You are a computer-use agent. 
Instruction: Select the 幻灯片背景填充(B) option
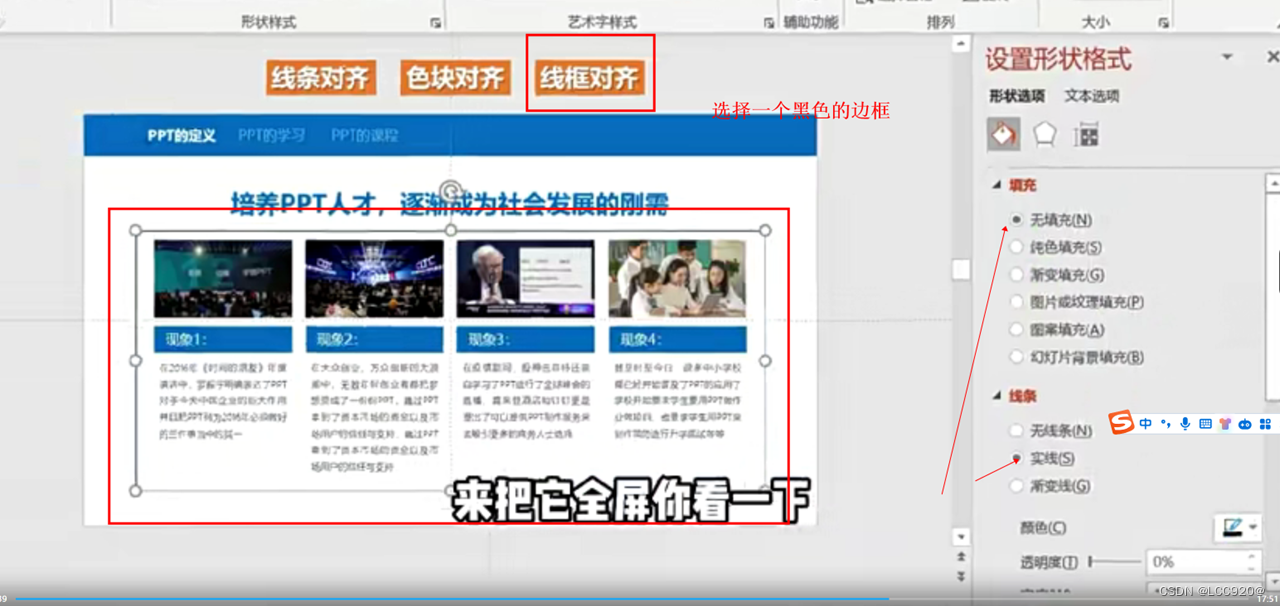click(1078, 356)
